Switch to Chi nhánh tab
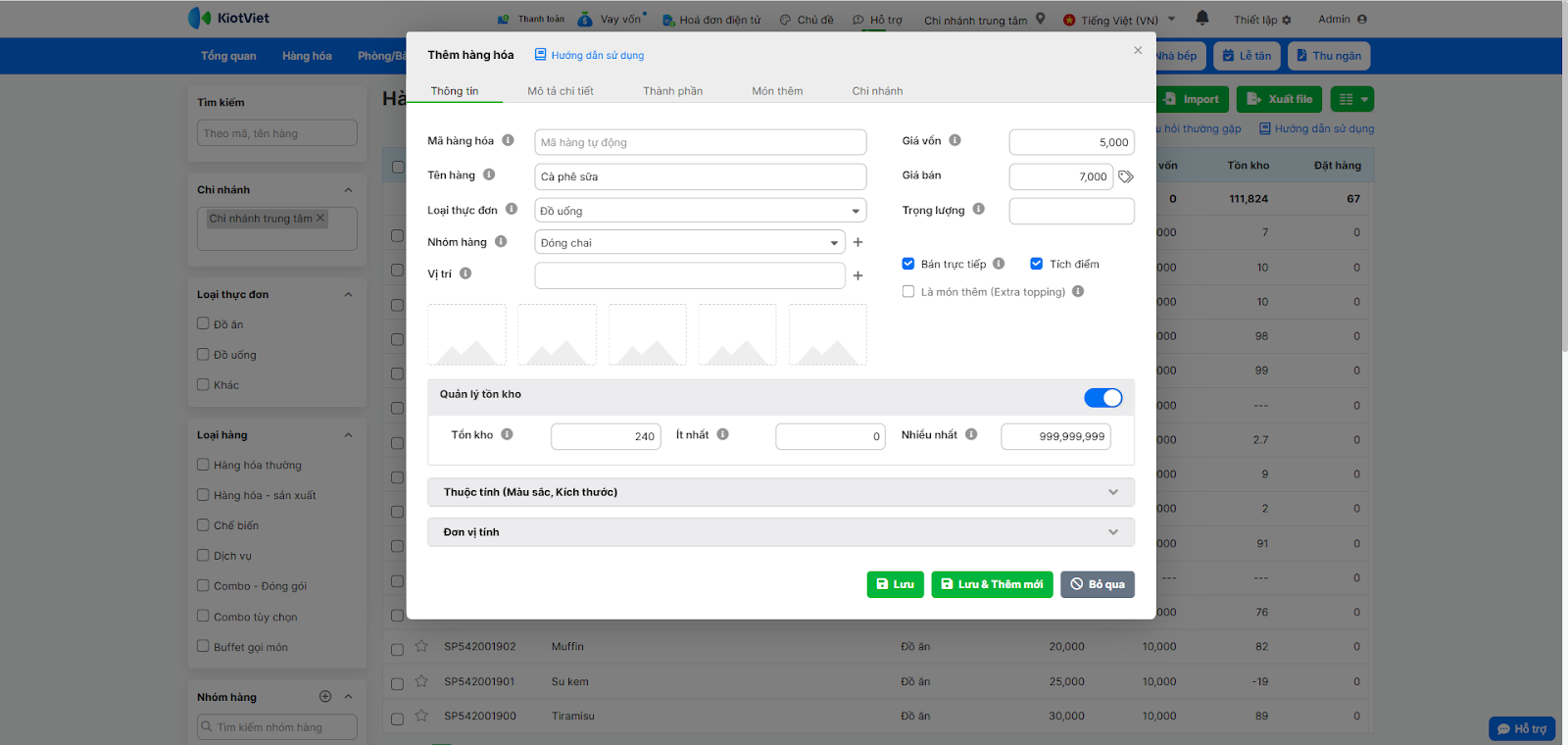 pos(877,91)
